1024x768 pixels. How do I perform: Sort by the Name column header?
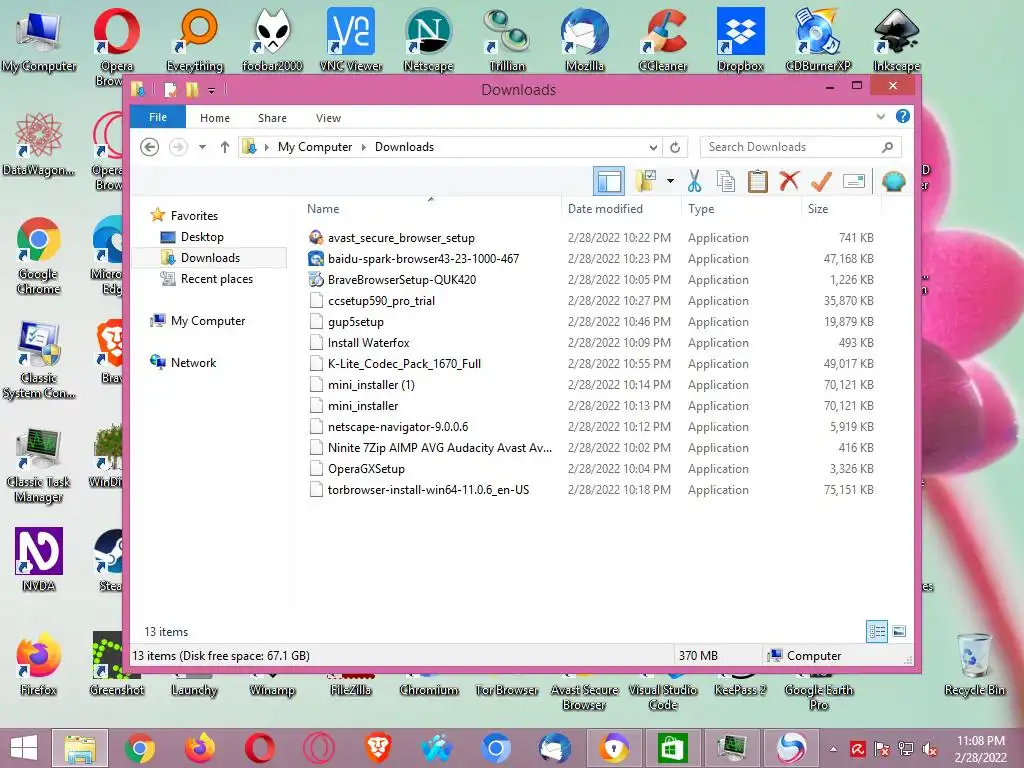(x=431, y=208)
